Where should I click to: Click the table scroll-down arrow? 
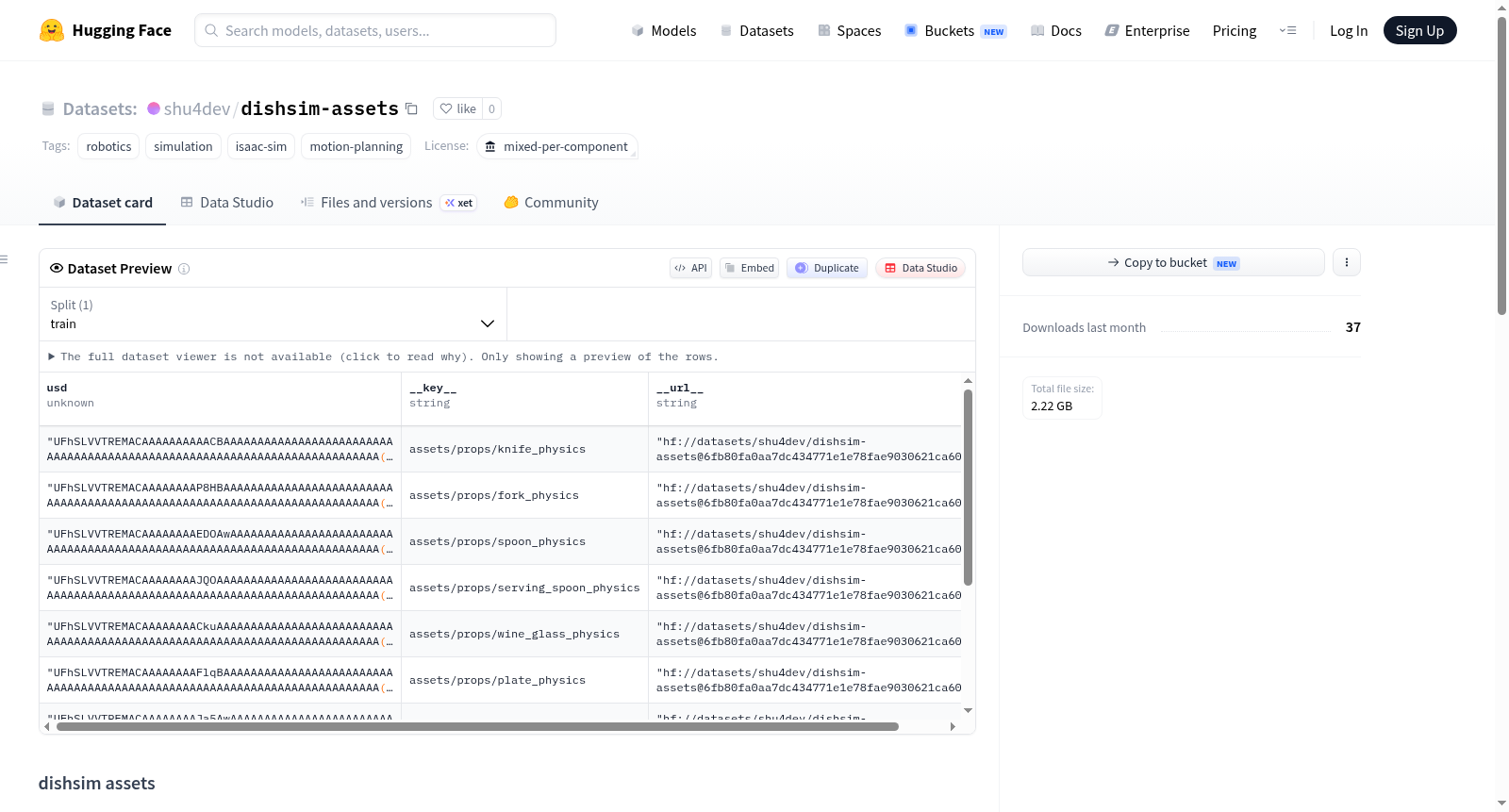pos(968,710)
